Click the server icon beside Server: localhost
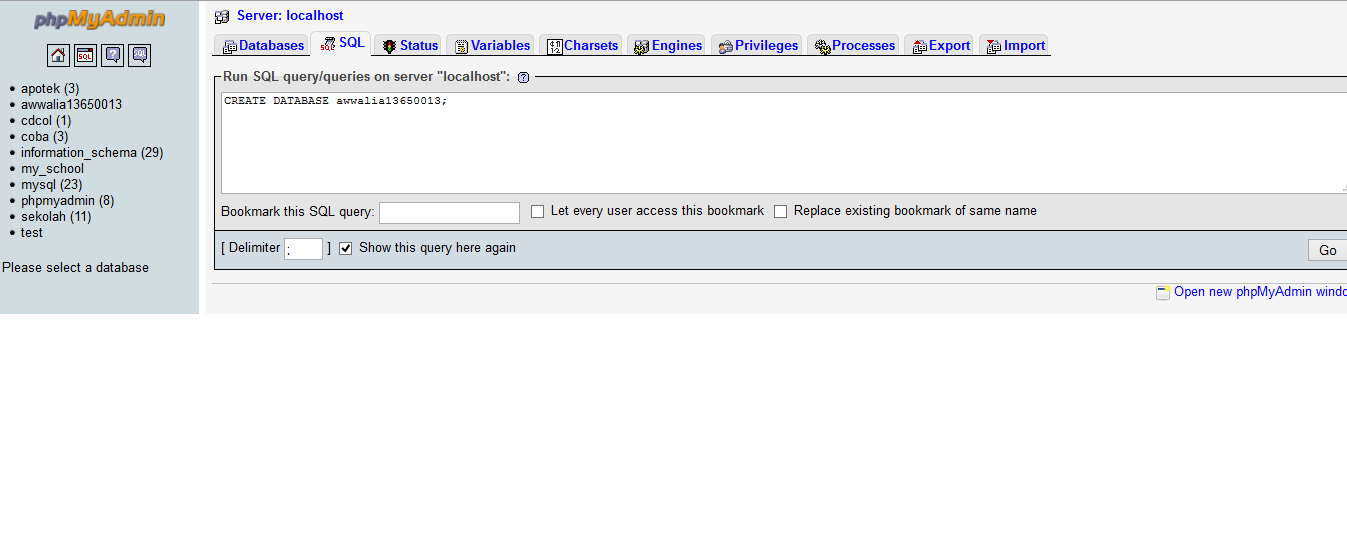 click(x=222, y=16)
